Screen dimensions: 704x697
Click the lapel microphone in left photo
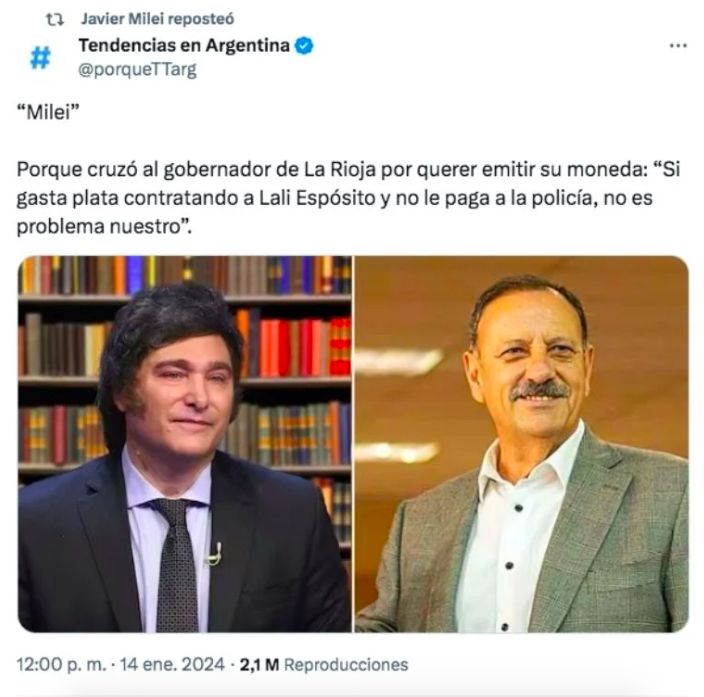click(x=214, y=551)
